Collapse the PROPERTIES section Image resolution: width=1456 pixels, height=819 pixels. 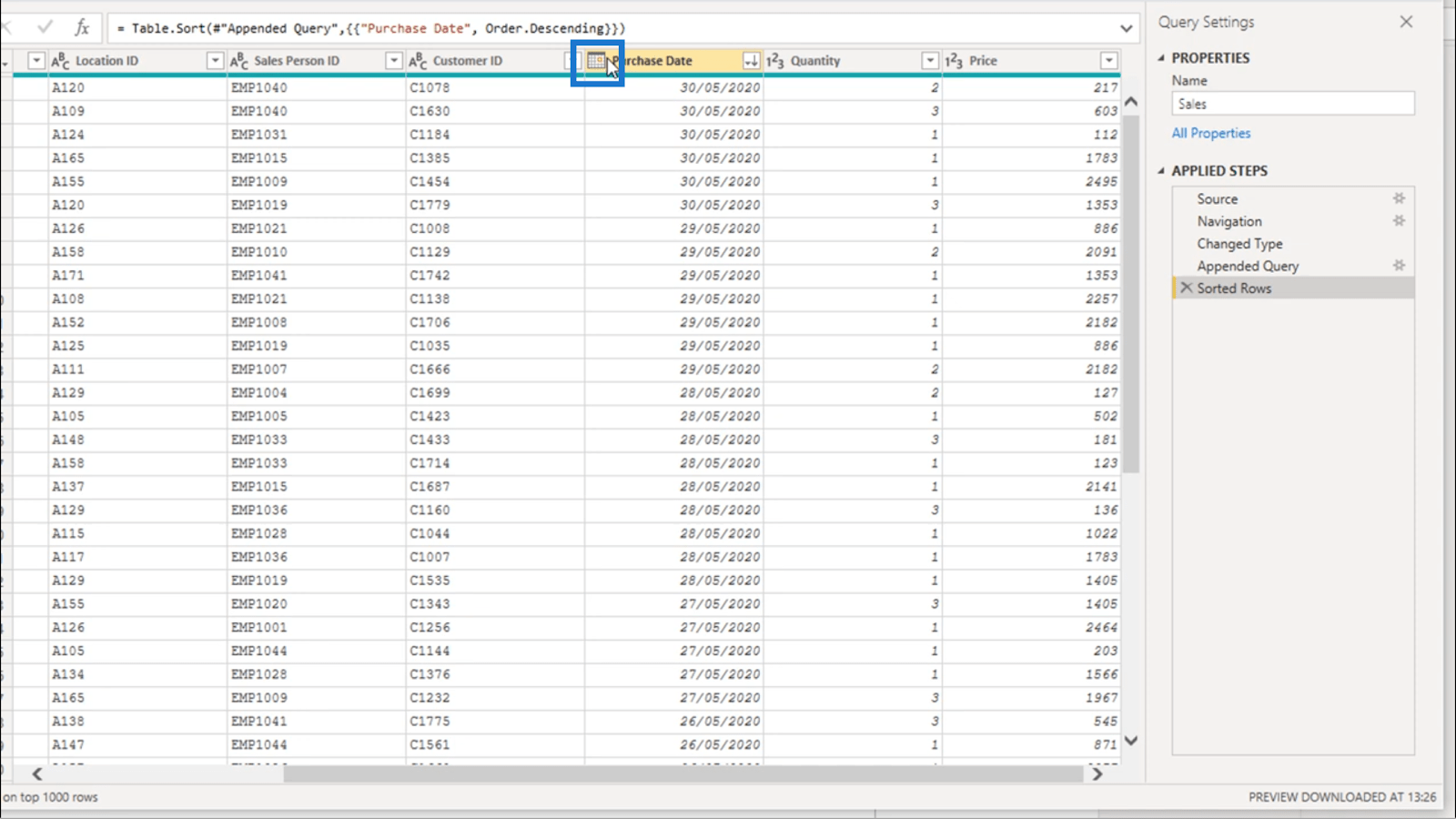click(1161, 57)
